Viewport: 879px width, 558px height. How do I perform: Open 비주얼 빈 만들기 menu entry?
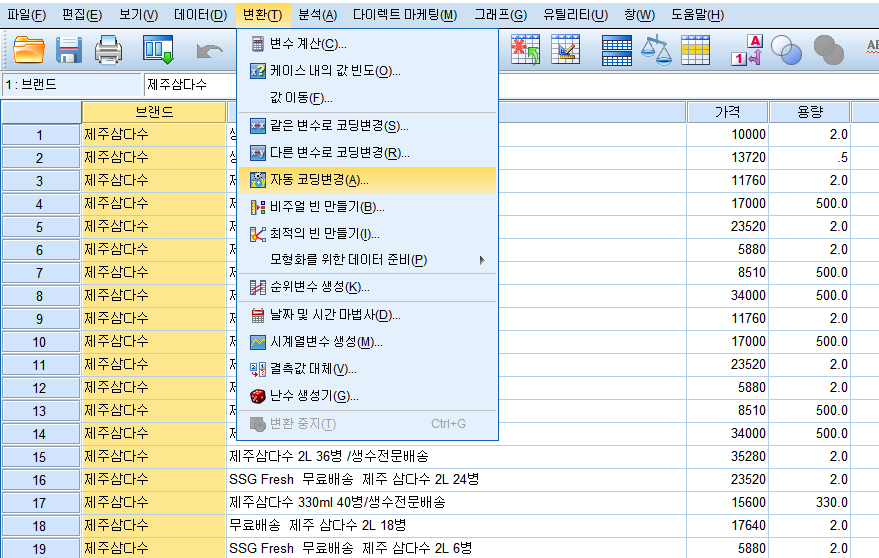tap(367, 207)
